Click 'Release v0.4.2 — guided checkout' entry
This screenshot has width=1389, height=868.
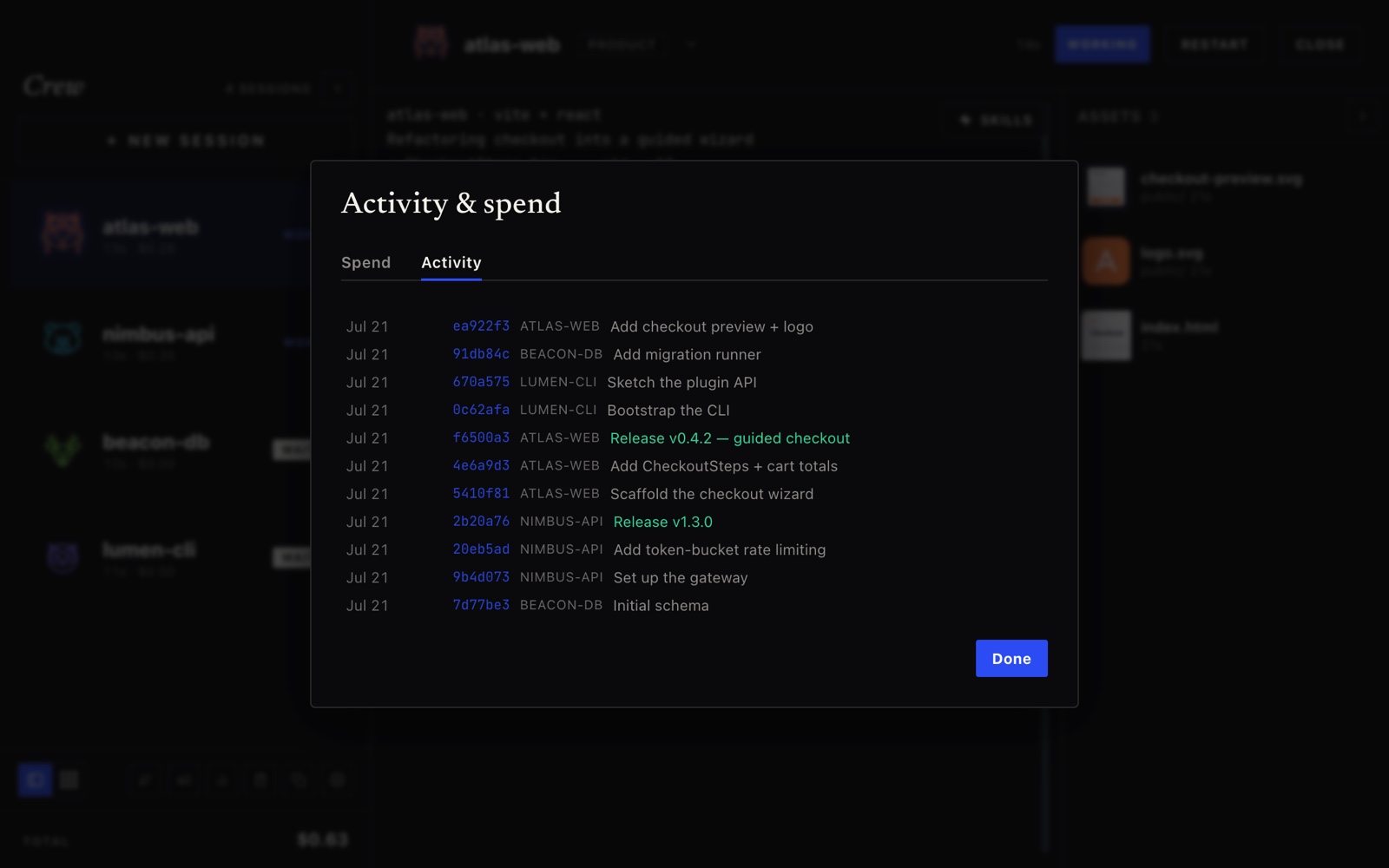[x=730, y=438]
